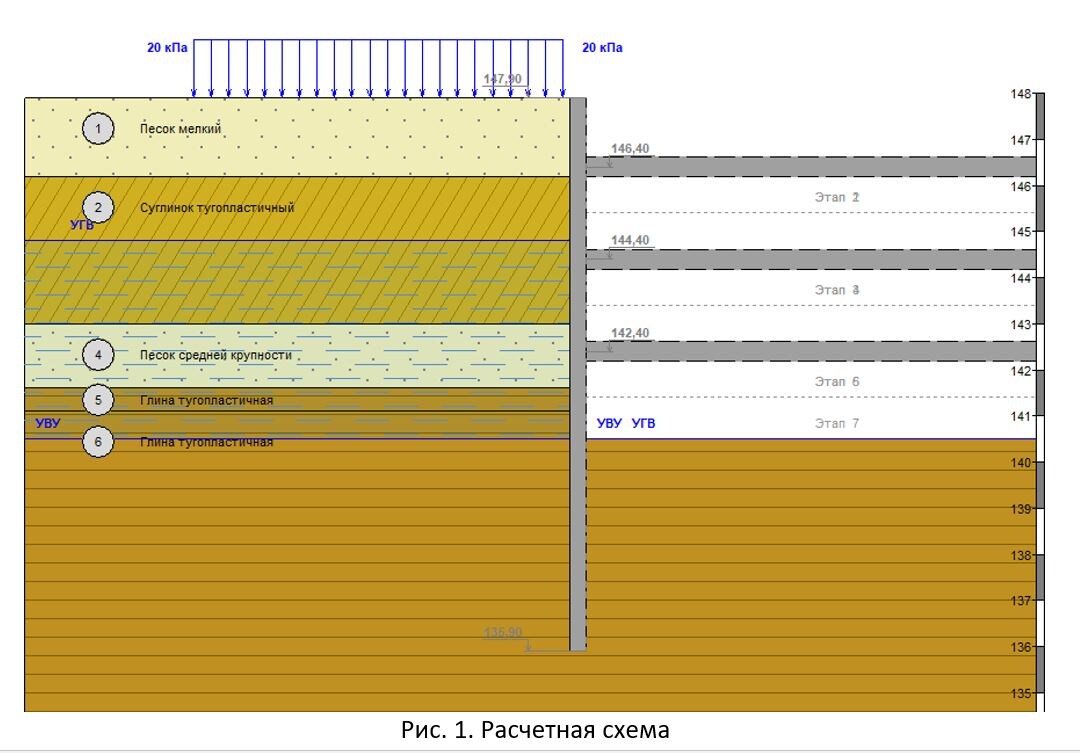Click the 142 tick on the elevation scale

click(1021, 371)
